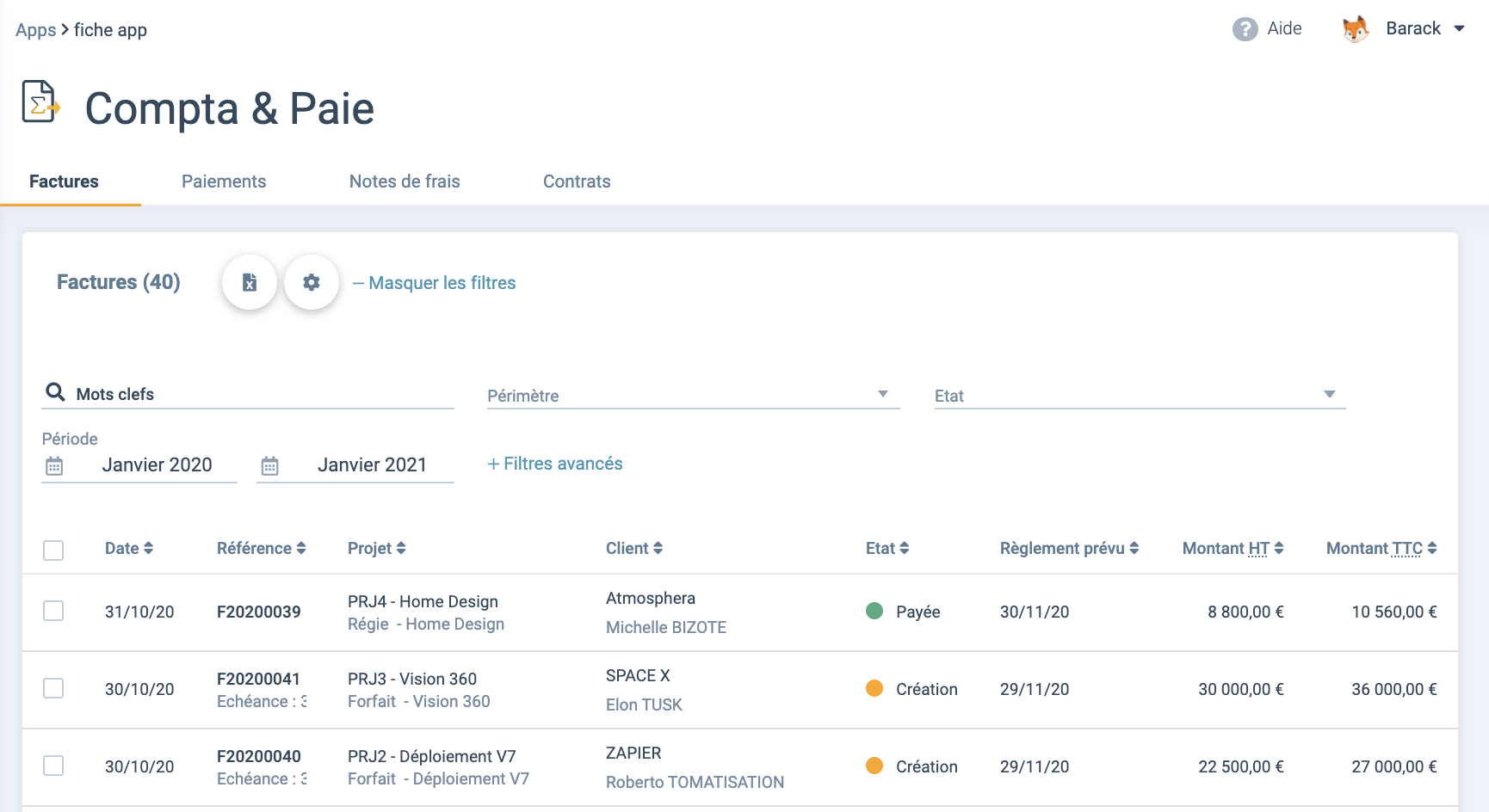Click the fox avatar icon
This screenshot has height=812, width=1489.
click(1356, 29)
